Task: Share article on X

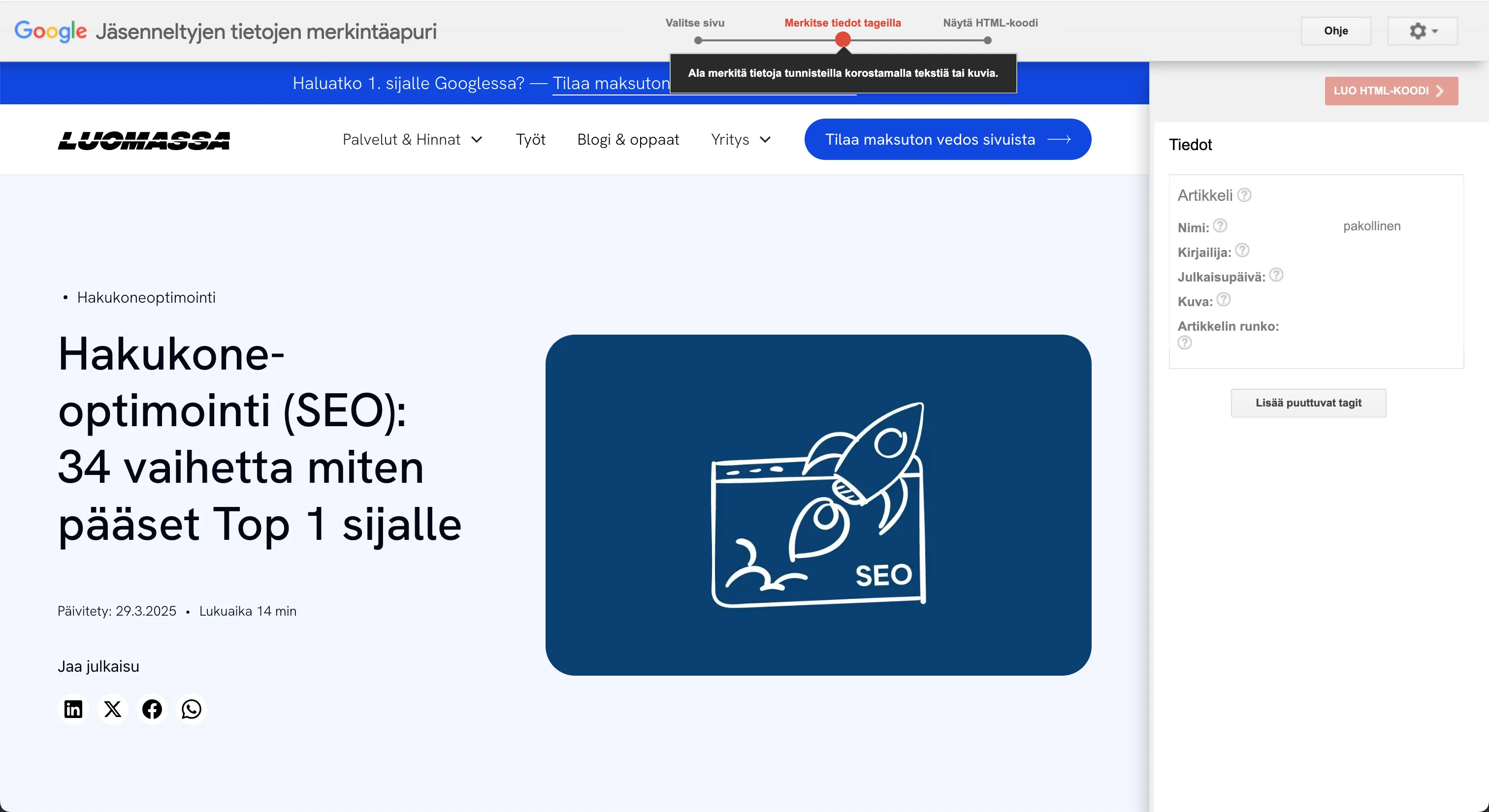Action: click(112, 709)
